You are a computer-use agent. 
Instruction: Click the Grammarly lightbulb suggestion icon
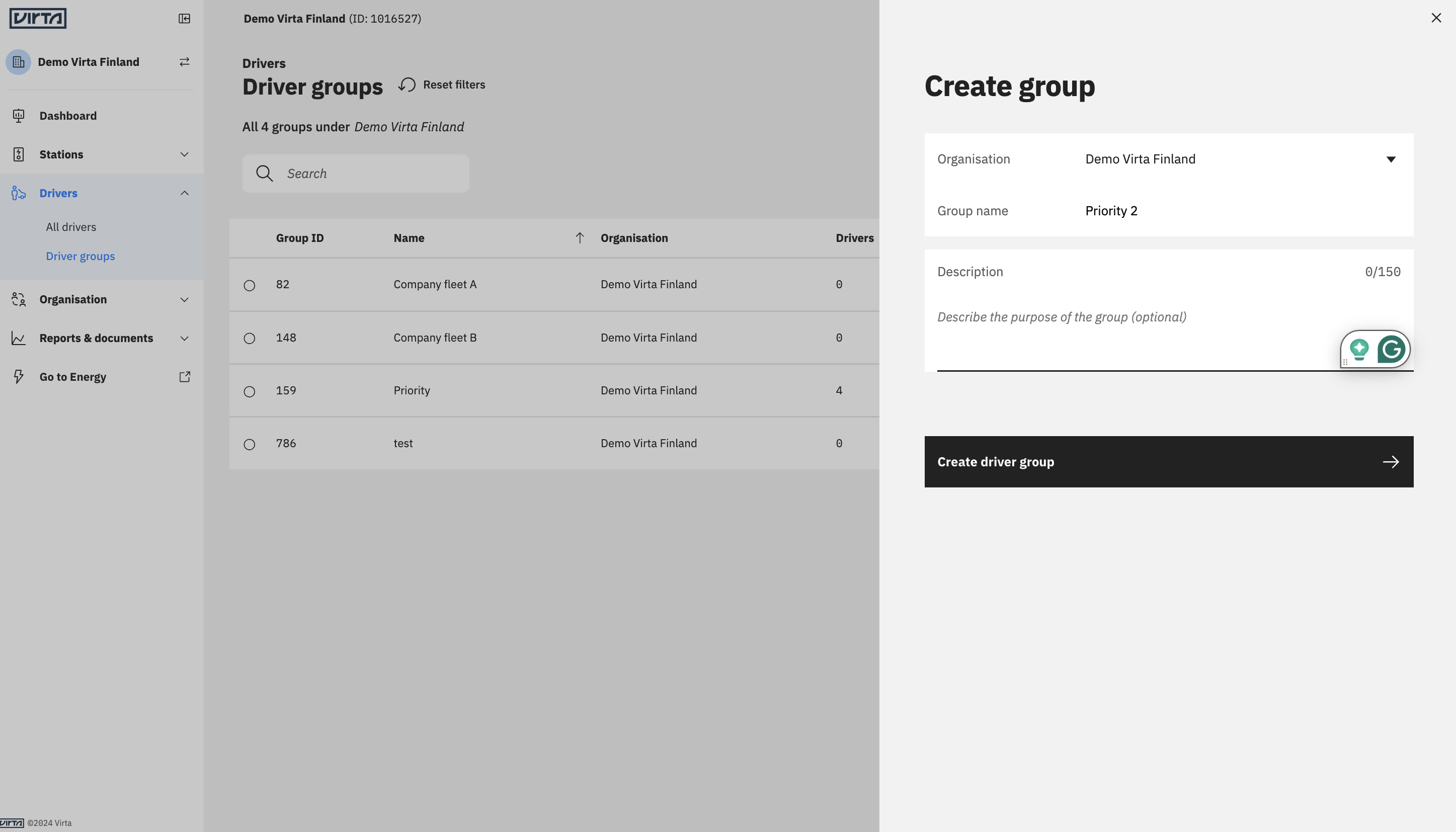pyautogui.click(x=1359, y=349)
